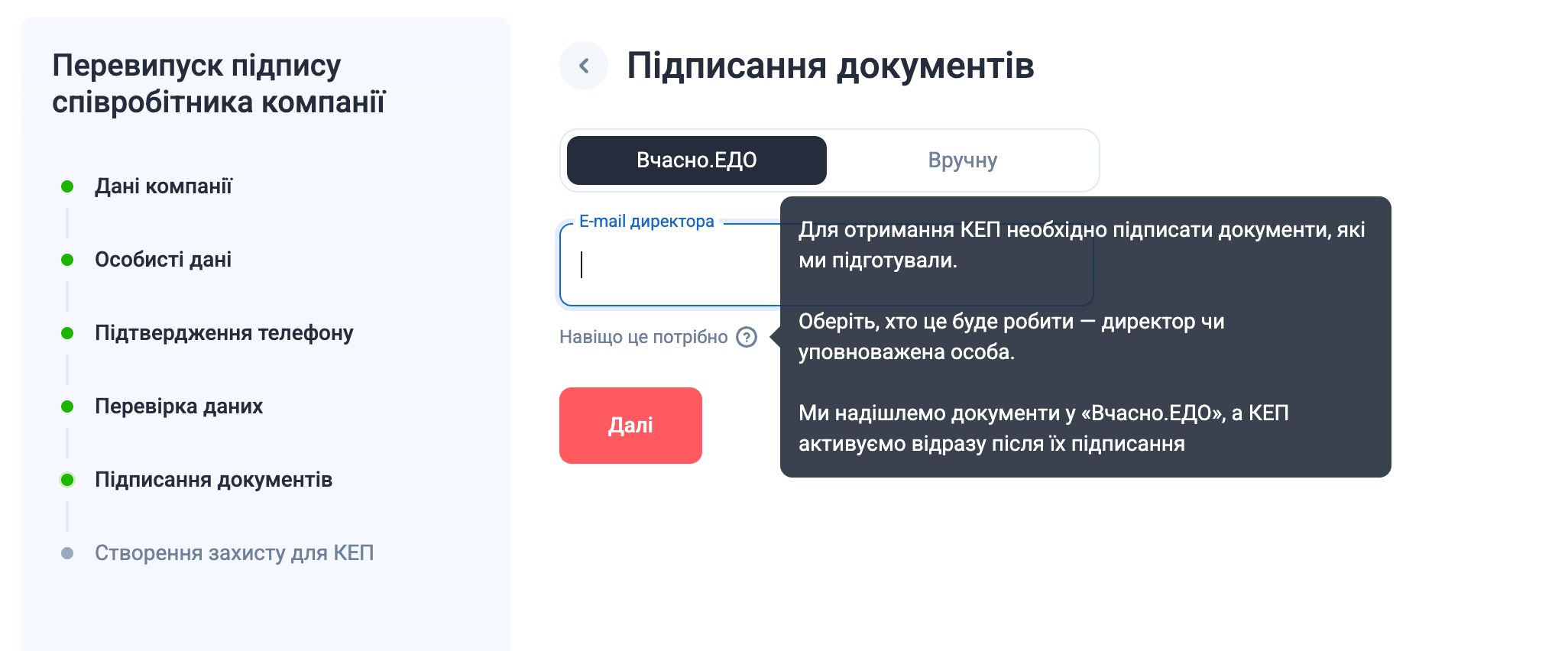Click green dot for Перевірка даних step
The image size is (1568, 651).
click(67, 406)
